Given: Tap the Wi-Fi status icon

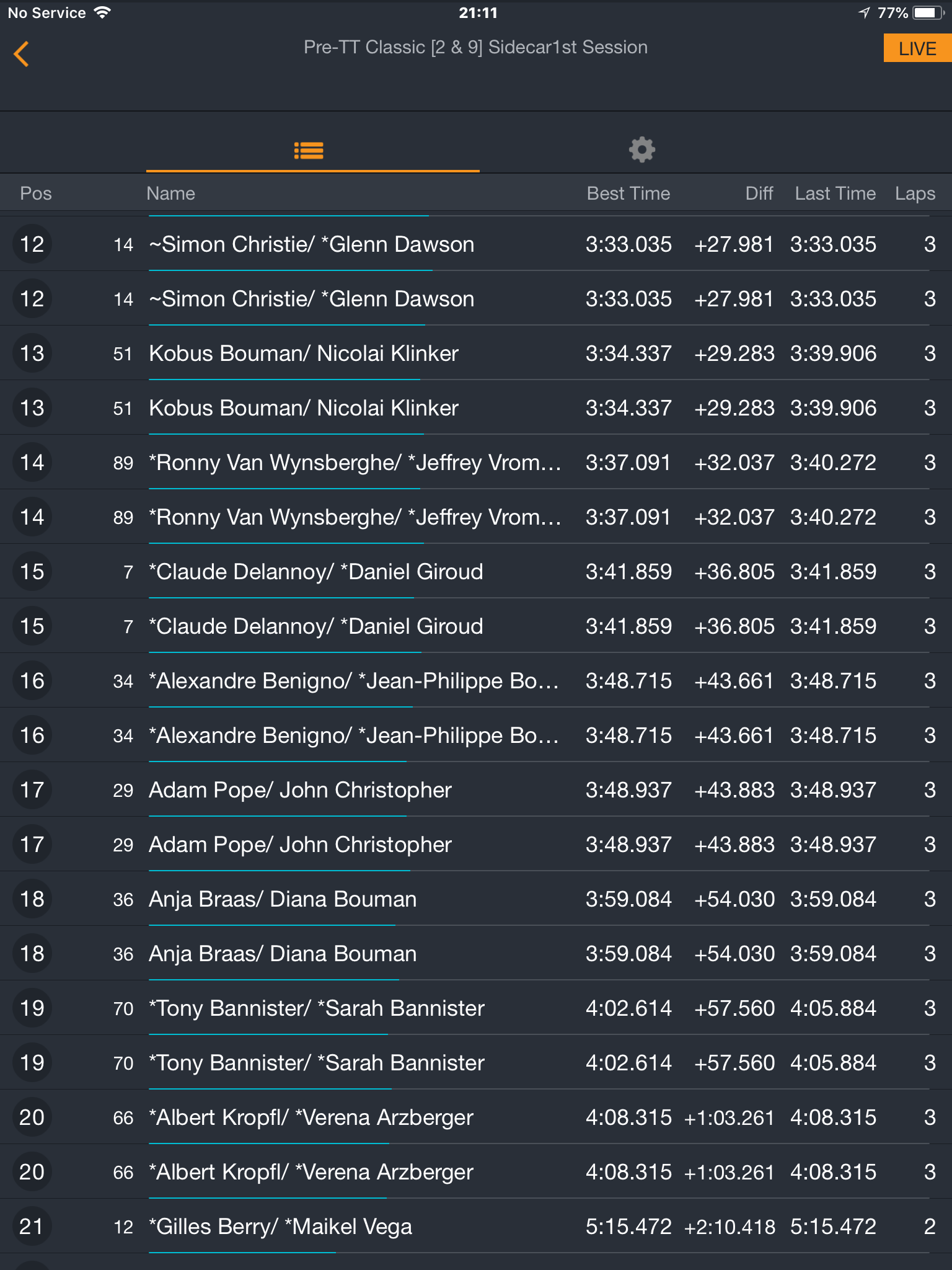Looking at the screenshot, I should point(102,12).
